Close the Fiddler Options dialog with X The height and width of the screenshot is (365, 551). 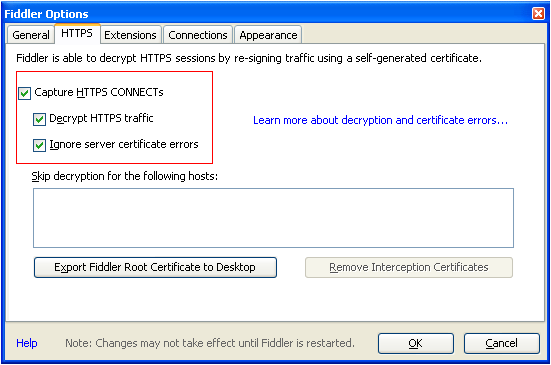point(538,14)
